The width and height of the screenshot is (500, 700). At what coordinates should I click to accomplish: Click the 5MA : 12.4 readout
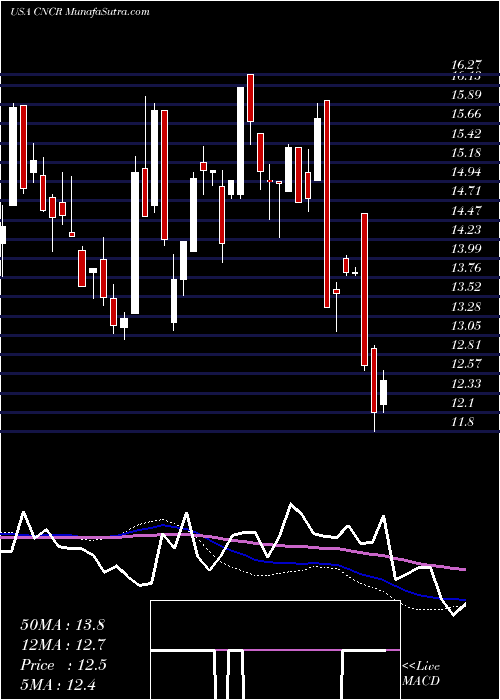(x=58, y=684)
